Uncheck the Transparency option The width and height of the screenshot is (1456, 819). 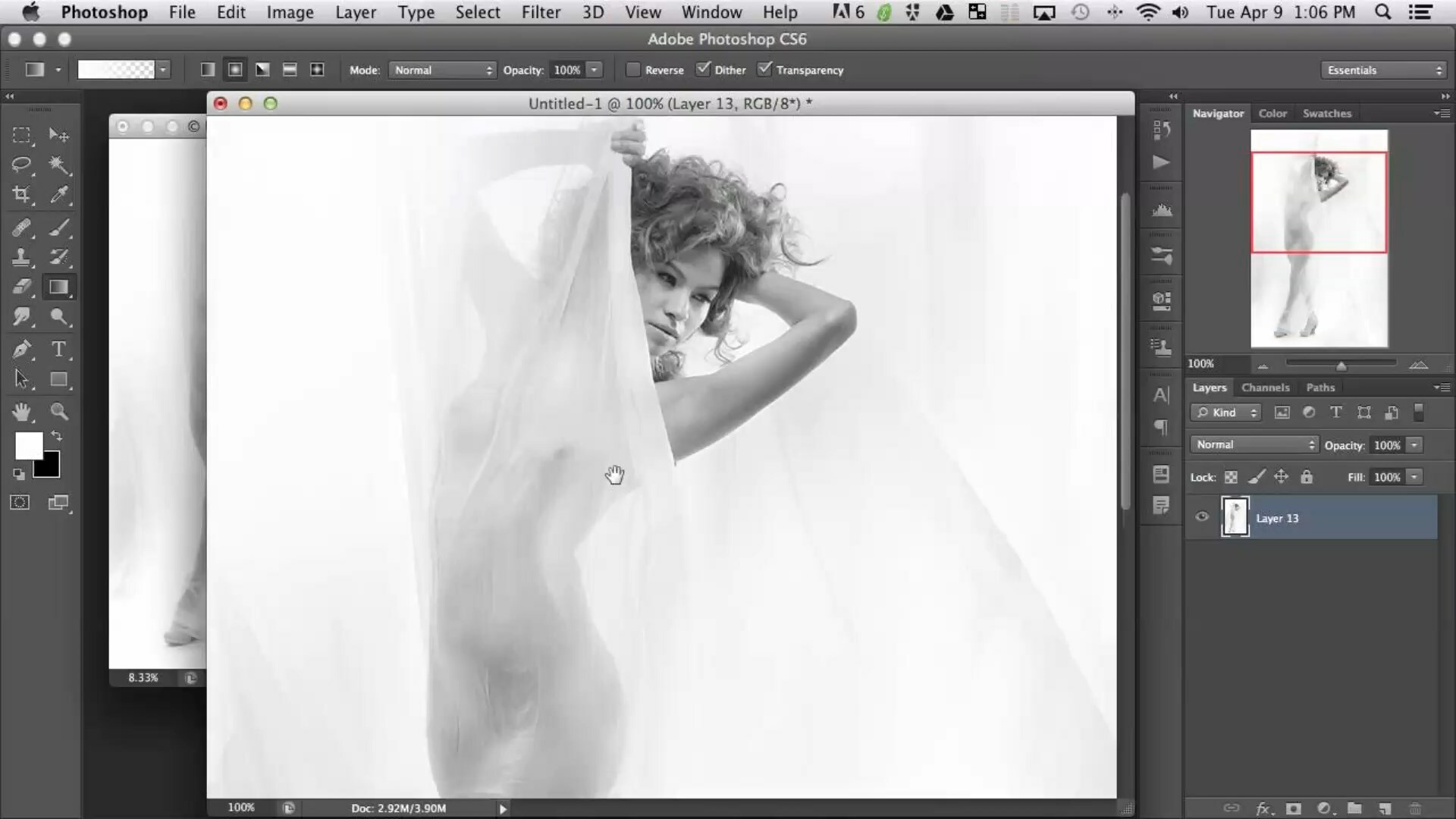(764, 69)
